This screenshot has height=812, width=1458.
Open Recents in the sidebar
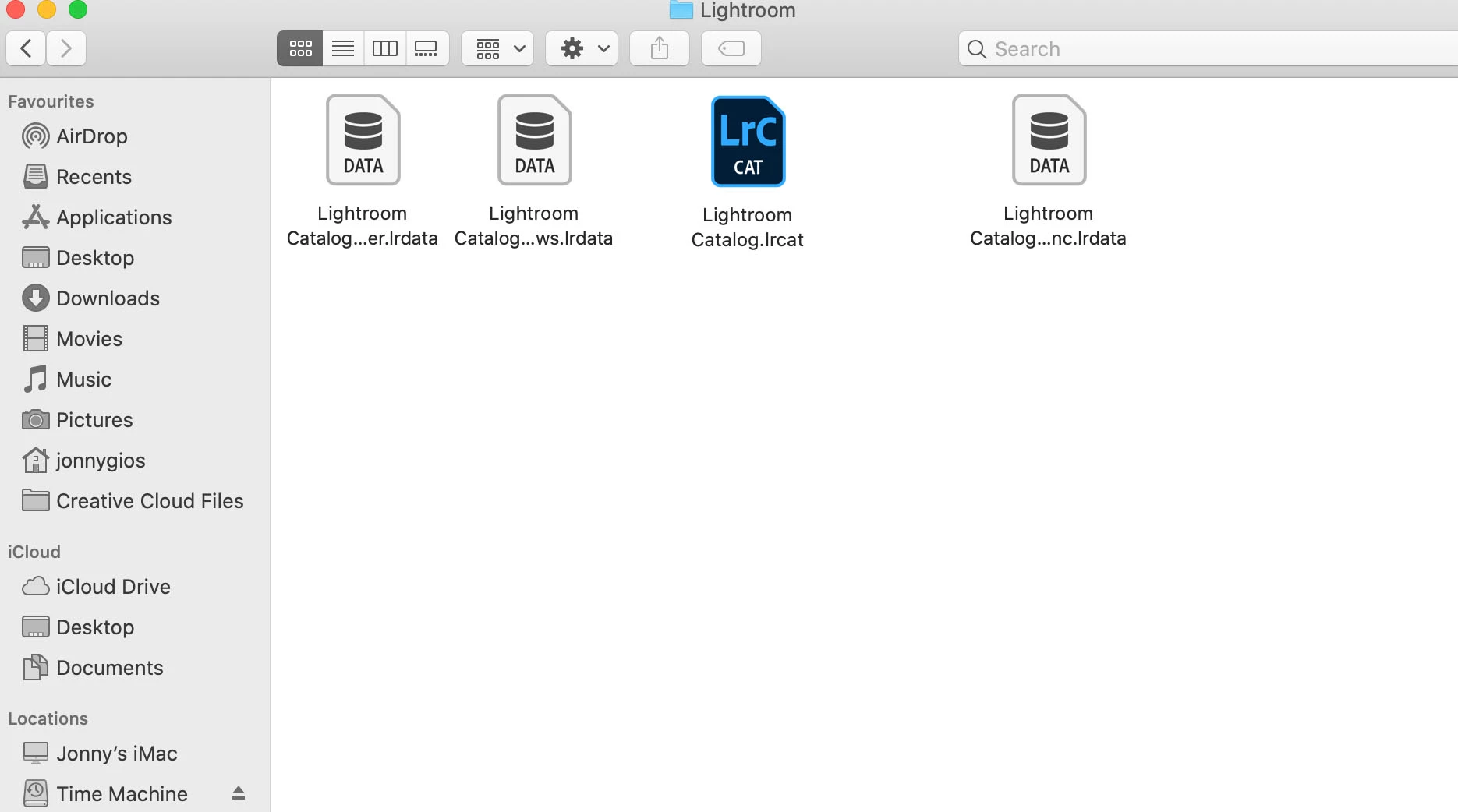(135, 177)
